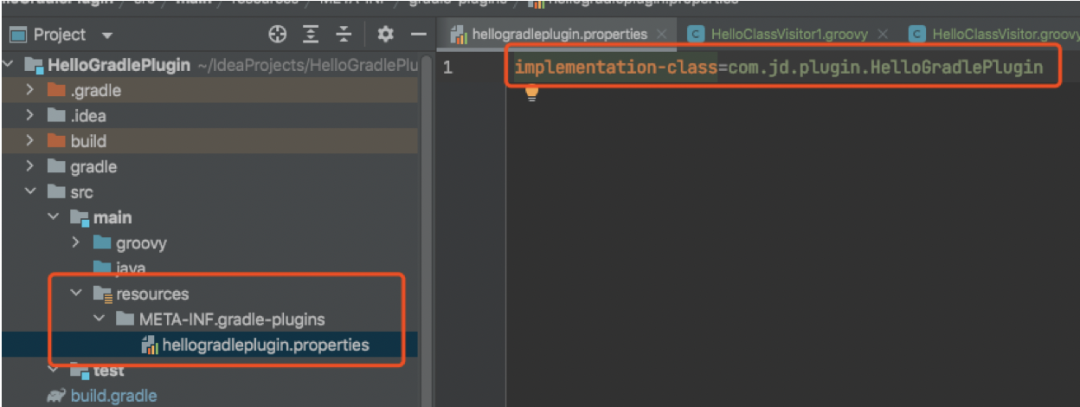Viewport: 1080px width, 407px height.
Task: Select the resources folder
Action: 152,294
